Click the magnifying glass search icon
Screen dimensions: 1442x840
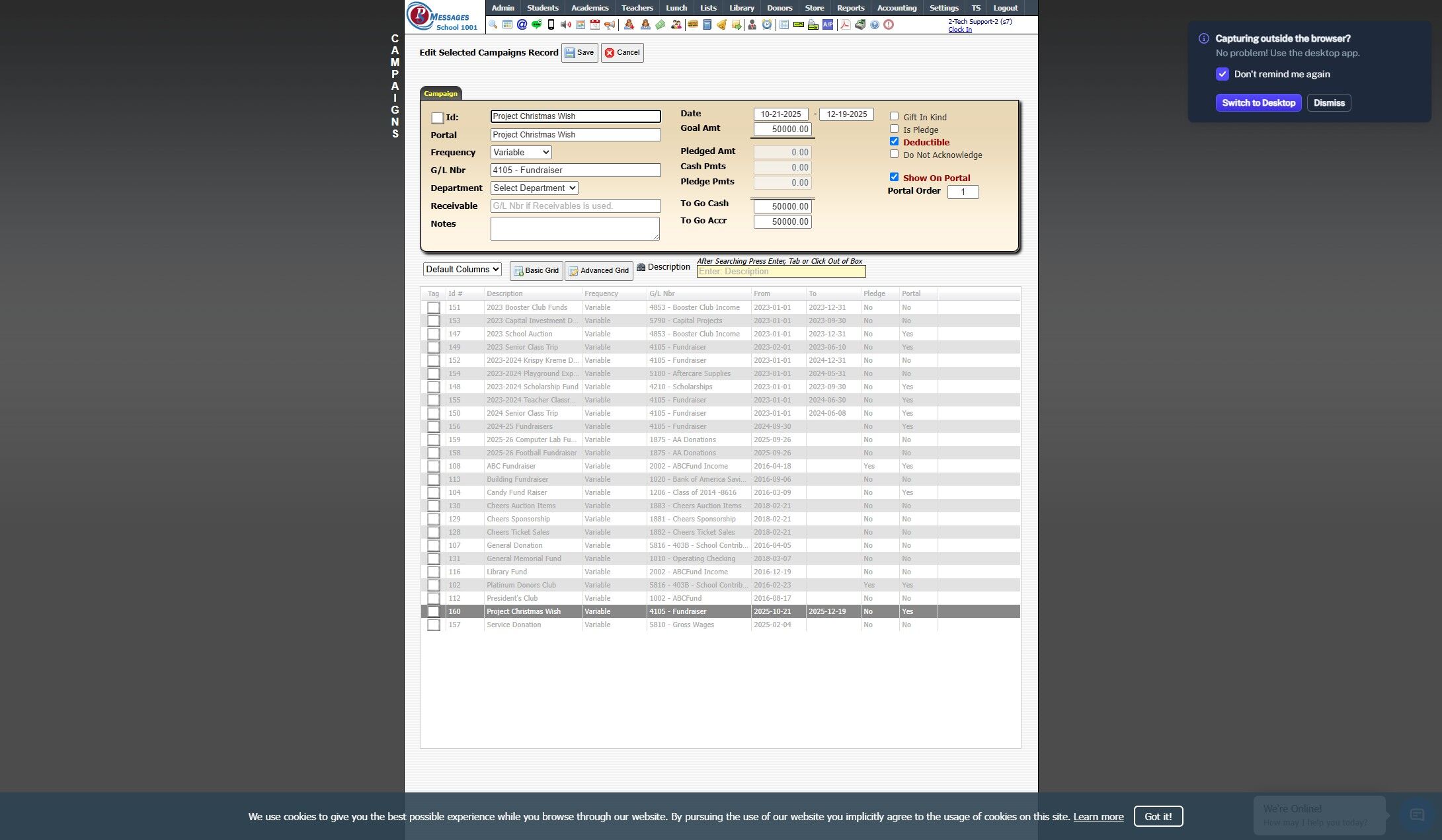493,24
